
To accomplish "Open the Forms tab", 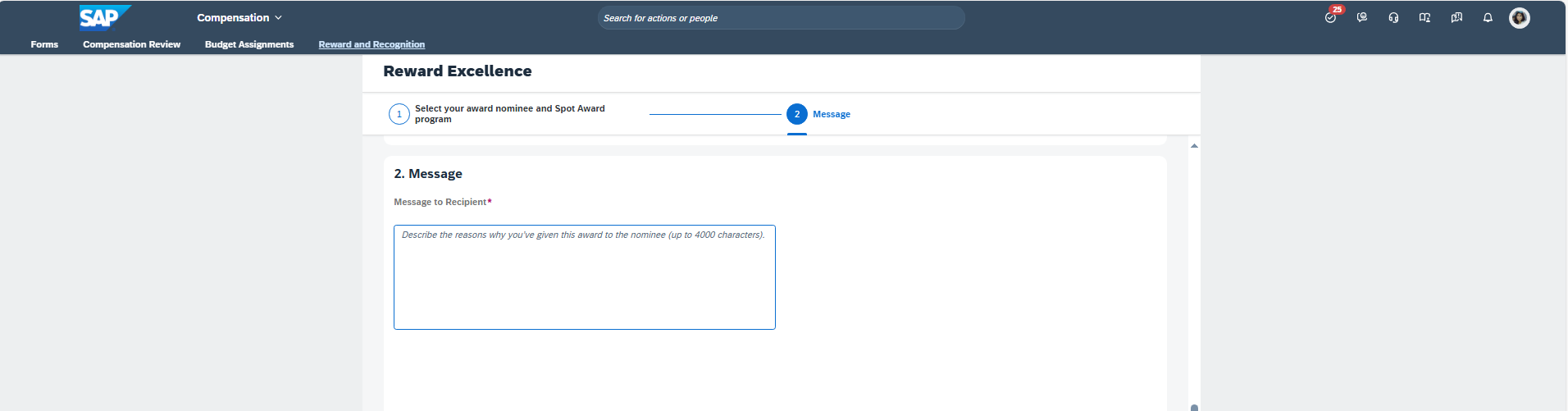I will pyautogui.click(x=44, y=44).
